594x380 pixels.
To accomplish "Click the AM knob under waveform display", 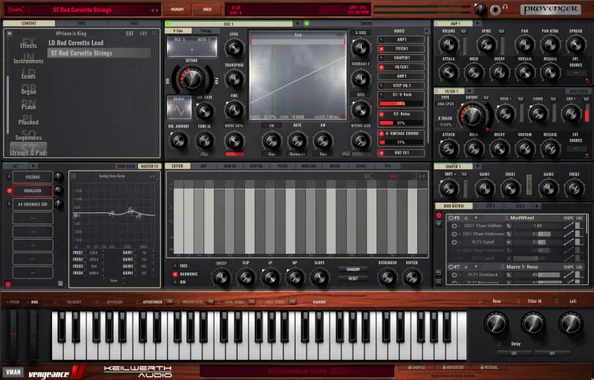I will (x=323, y=141).
